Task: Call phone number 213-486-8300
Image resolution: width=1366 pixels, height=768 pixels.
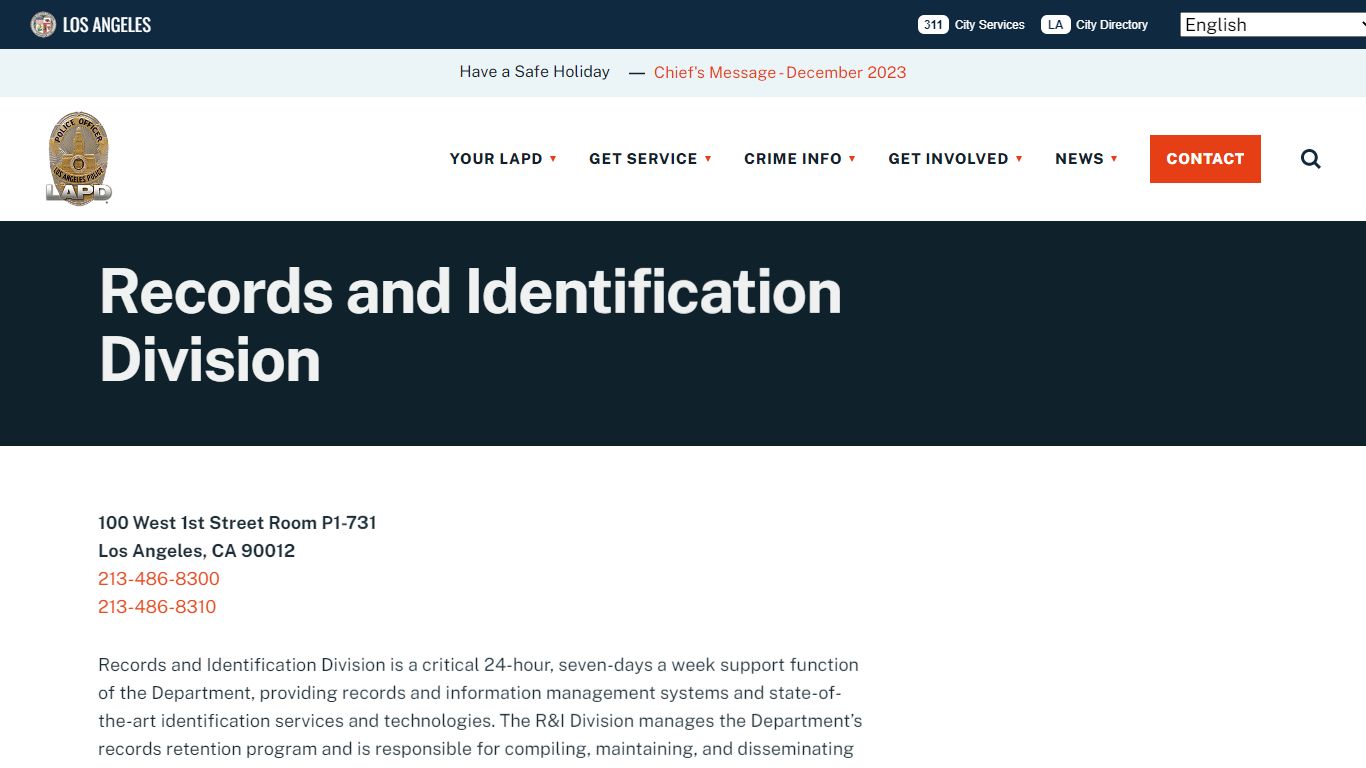Action: click(159, 579)
